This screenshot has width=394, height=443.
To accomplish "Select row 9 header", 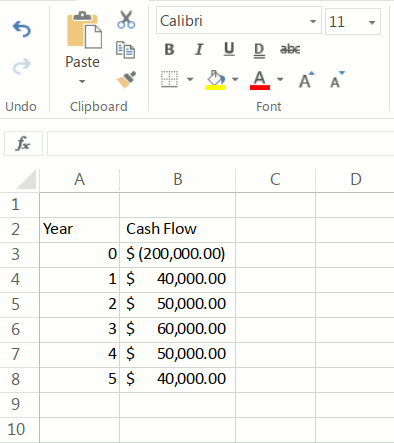I will click(19, 405).
